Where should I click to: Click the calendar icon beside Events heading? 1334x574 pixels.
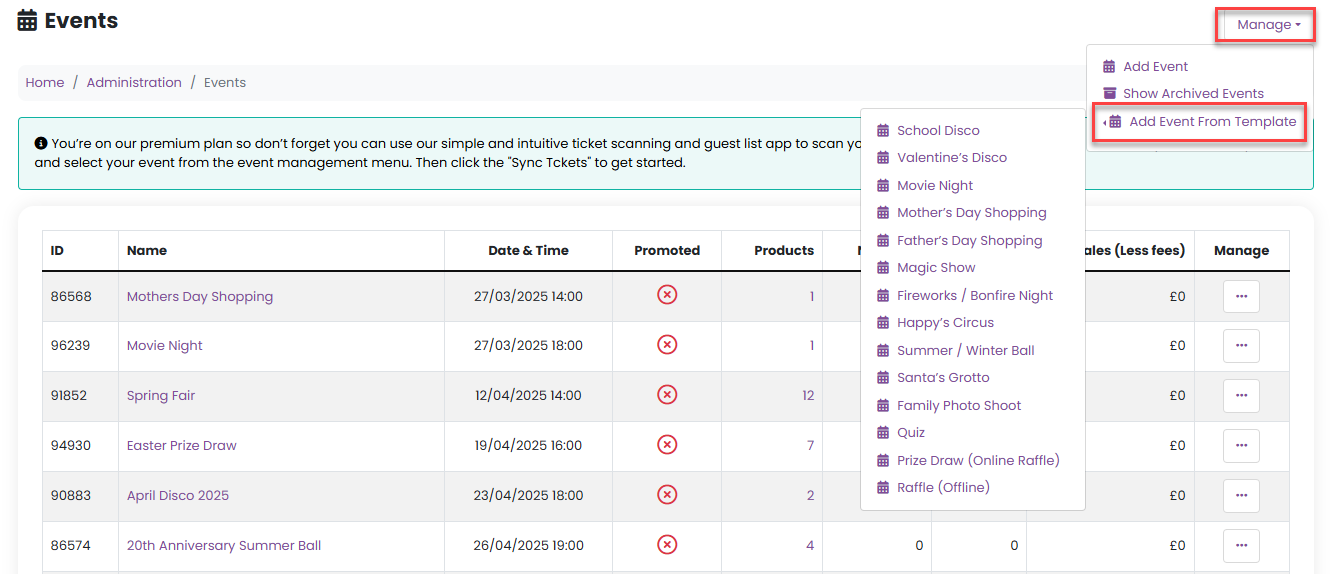pos(27,21)
